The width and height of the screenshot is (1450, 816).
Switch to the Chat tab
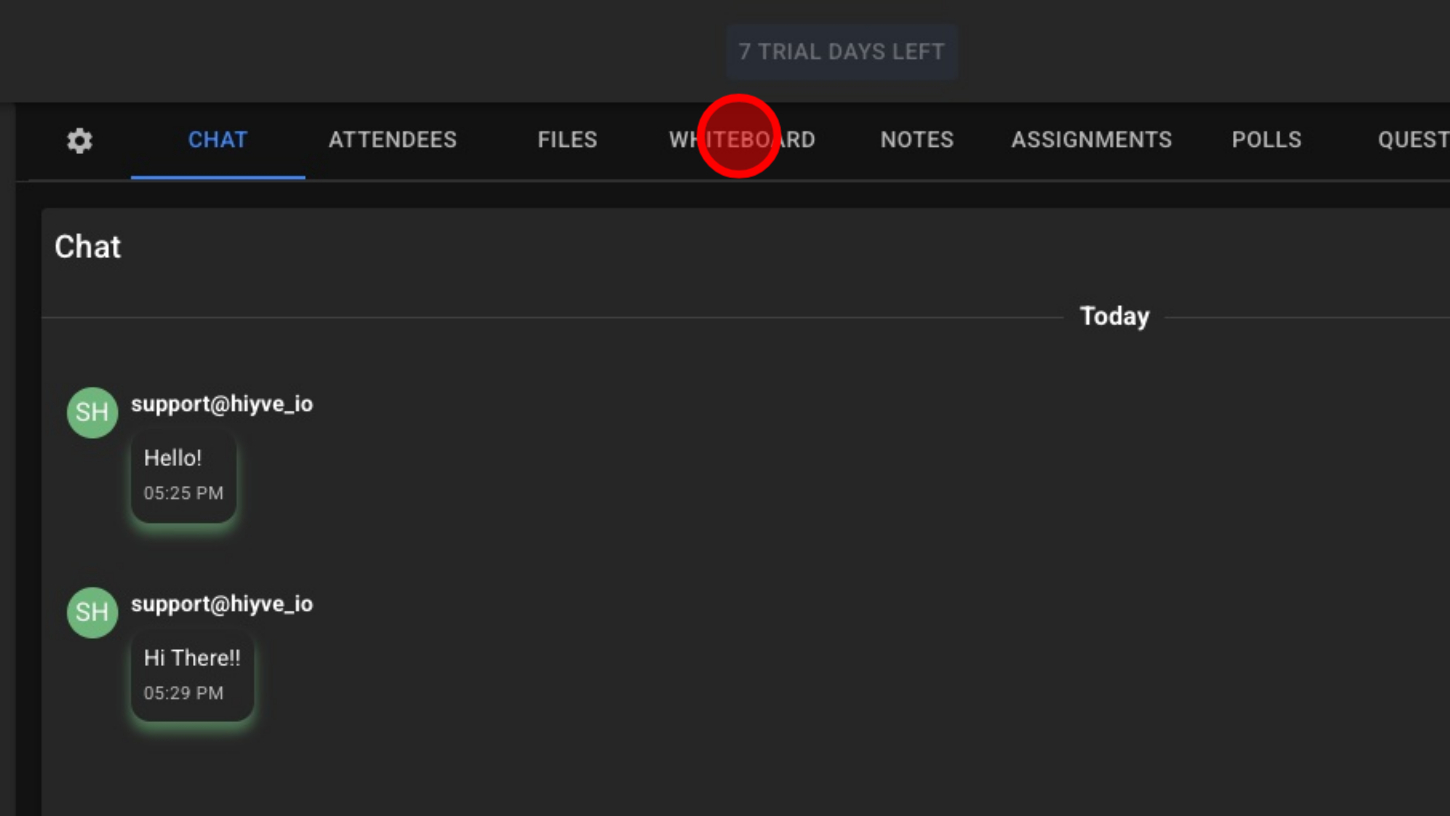[x=218, y=140]
